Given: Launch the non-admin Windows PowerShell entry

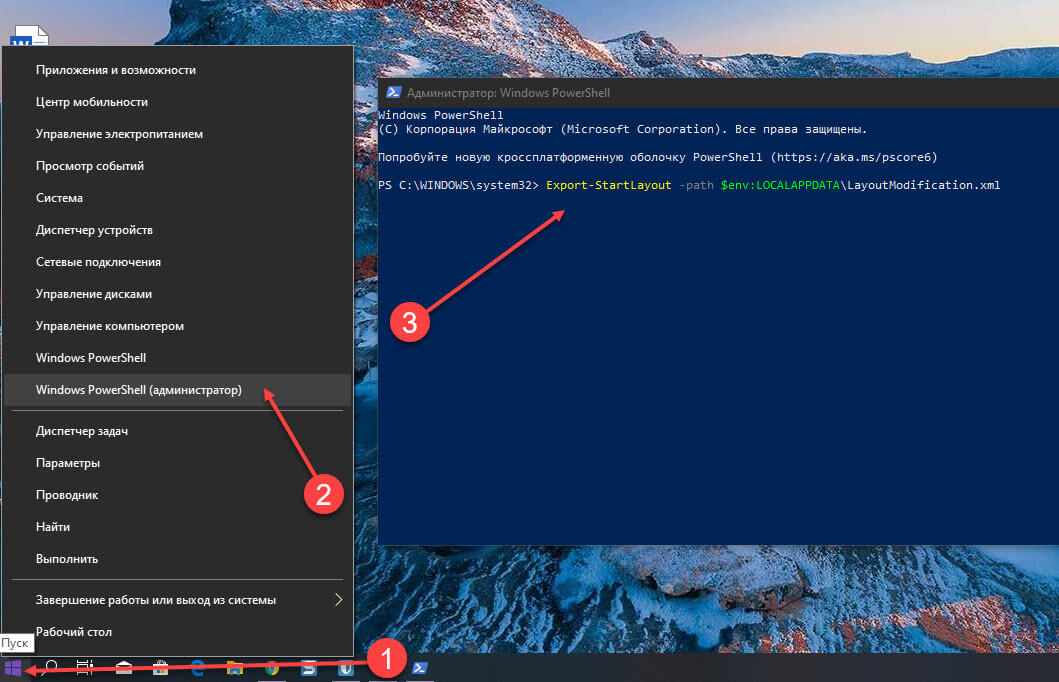Looking at the screenshot, I should click(x=178, y=358).
